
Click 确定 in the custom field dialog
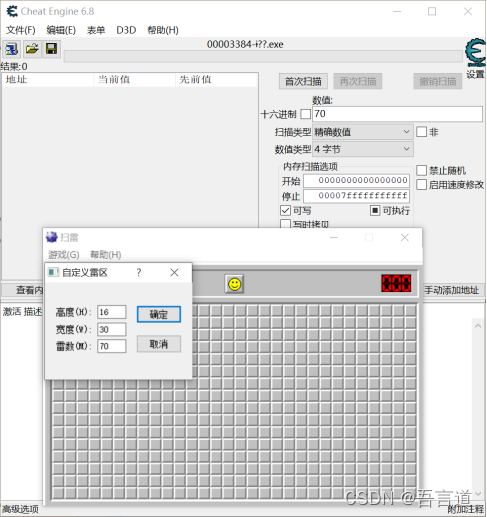[159, 314]
